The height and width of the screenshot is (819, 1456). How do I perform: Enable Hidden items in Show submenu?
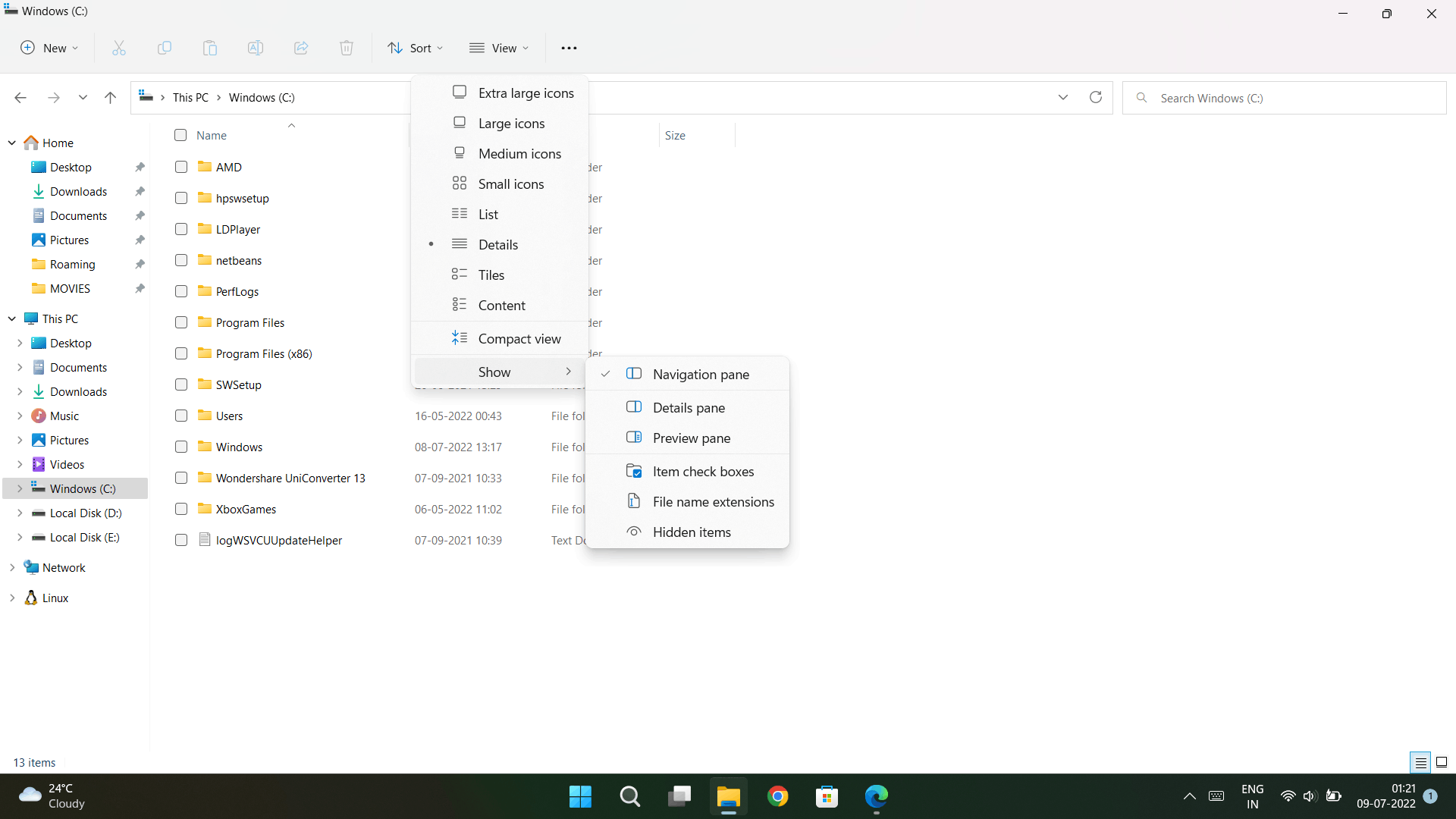pyautogui.click(x=691, y=532)
